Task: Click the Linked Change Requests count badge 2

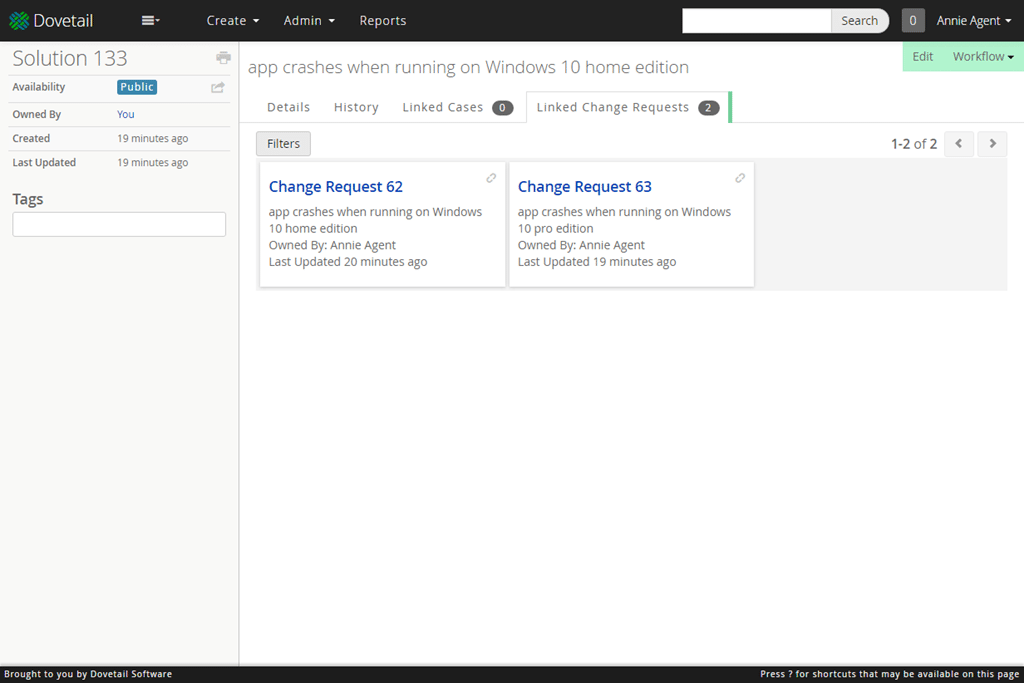Action: coord(709,108)
